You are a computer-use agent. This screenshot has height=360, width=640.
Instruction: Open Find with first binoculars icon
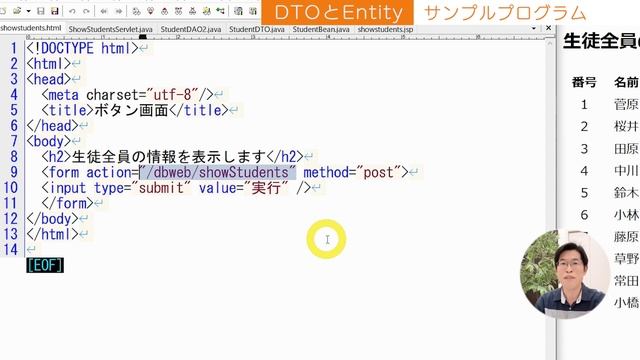136,11
